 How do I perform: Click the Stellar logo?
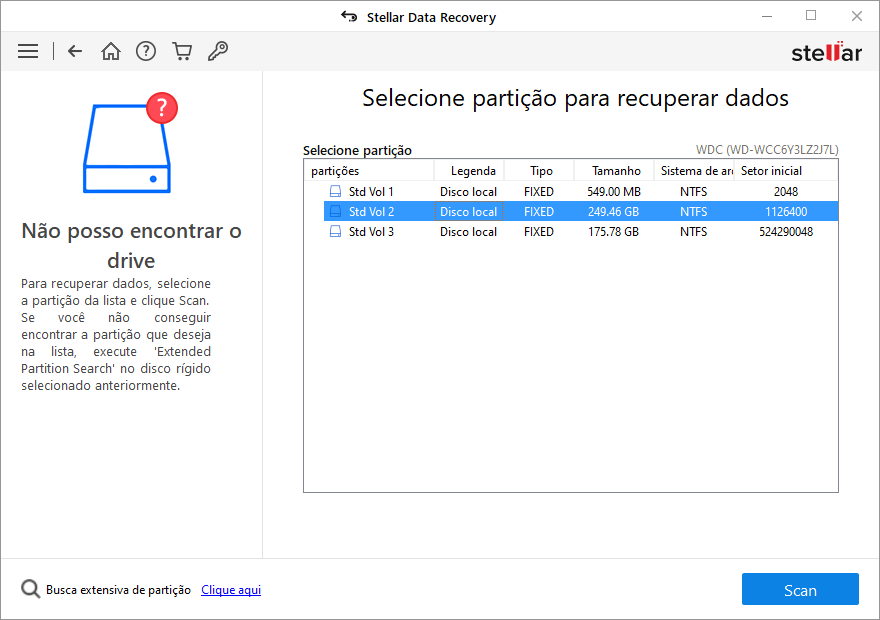[826, 52]
